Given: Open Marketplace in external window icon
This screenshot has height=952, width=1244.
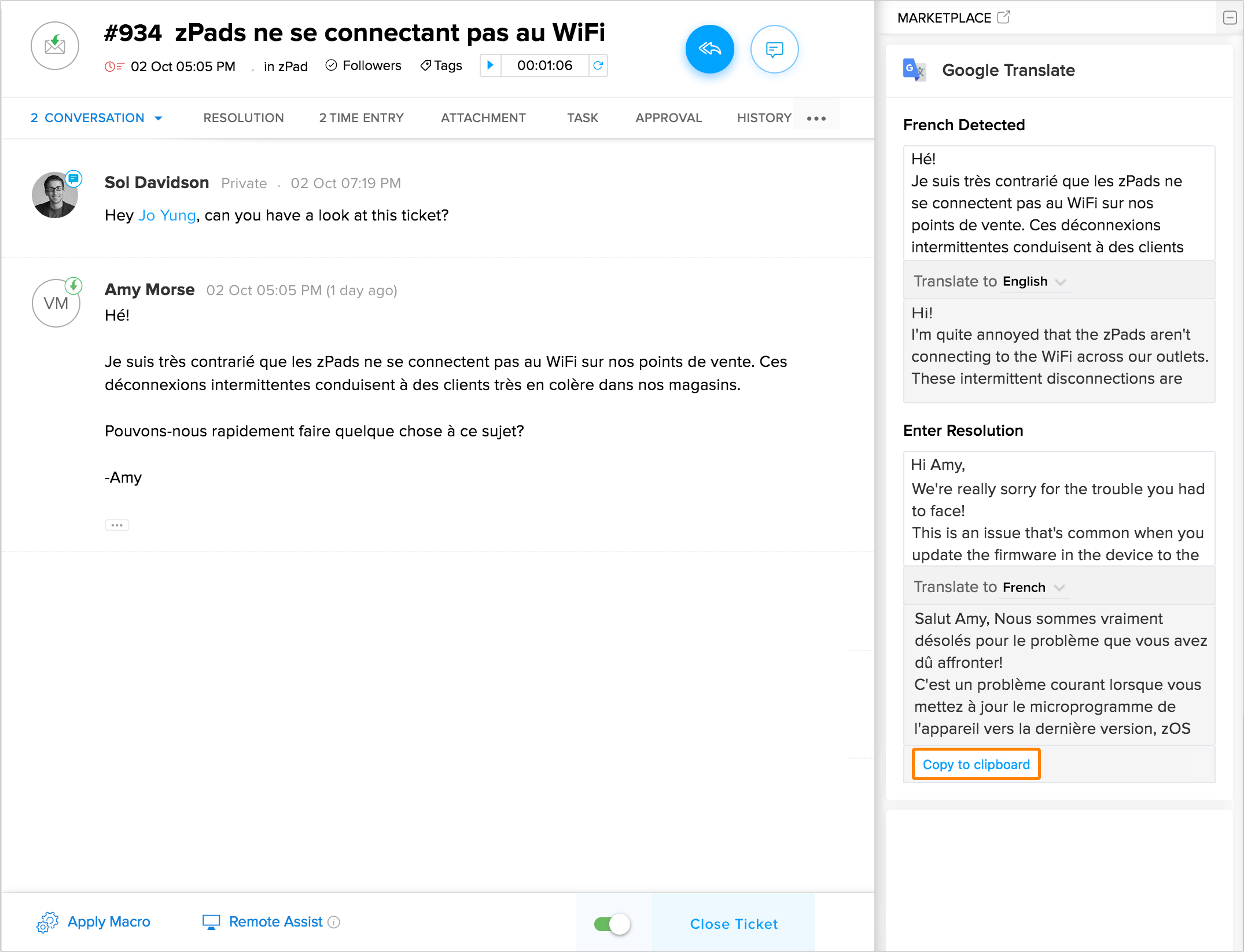Looking at the screenshot, I should click(x=1004, y=17).
